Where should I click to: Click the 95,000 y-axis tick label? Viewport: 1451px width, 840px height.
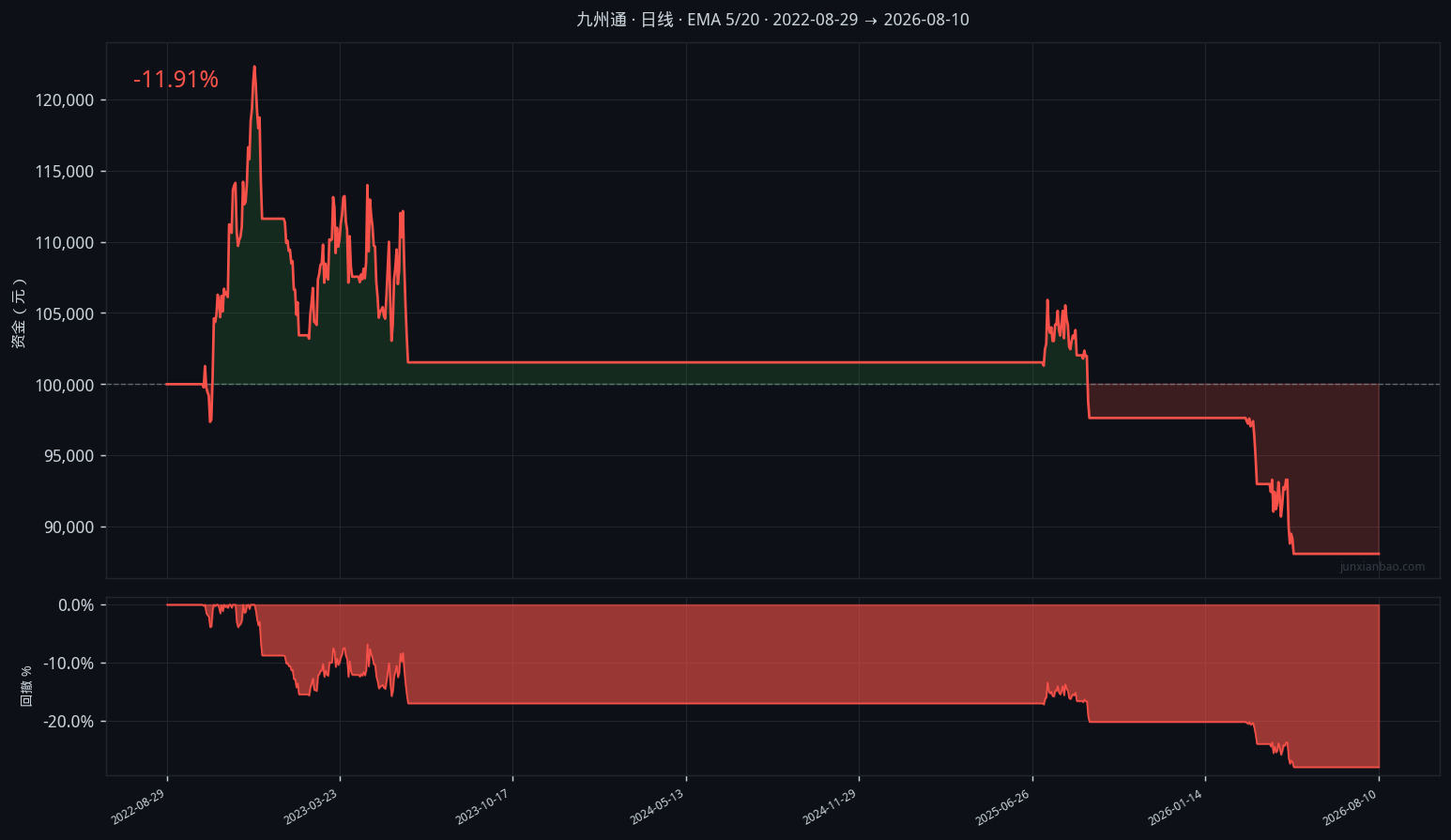click(x=69, y=456)
